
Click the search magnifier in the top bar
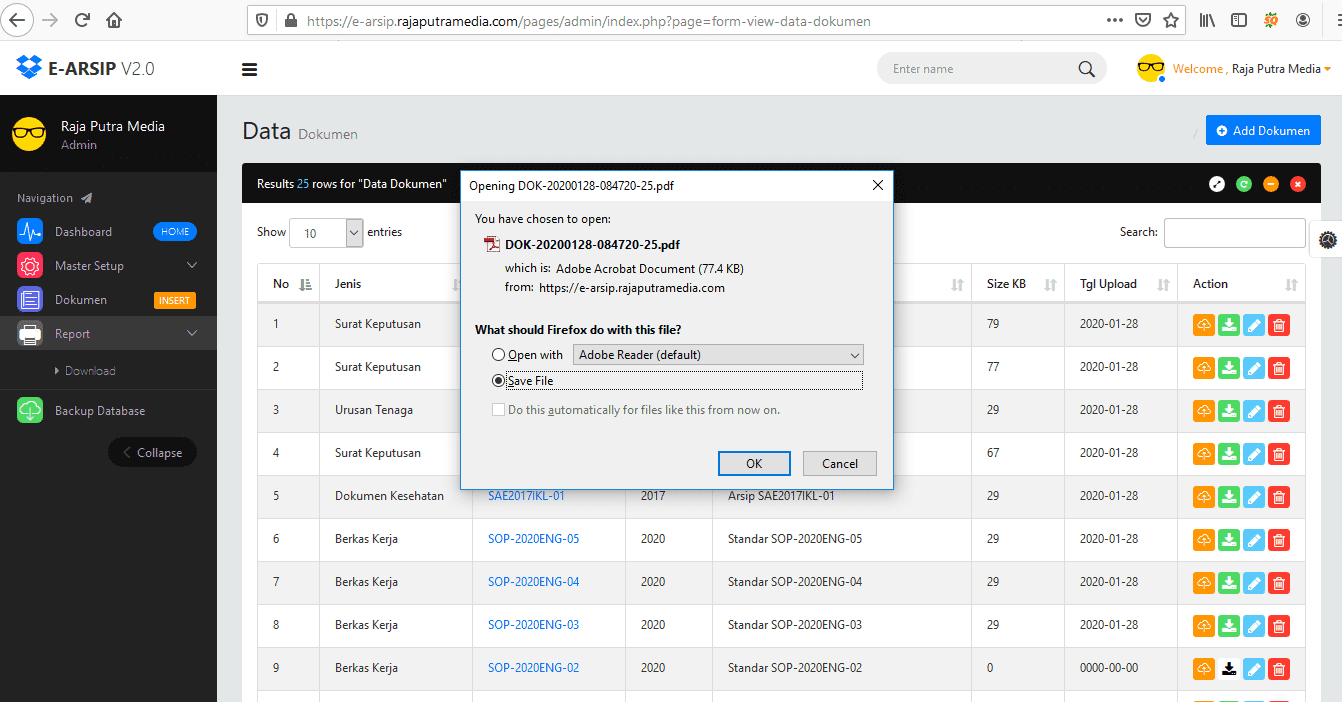coord(1086,68)
